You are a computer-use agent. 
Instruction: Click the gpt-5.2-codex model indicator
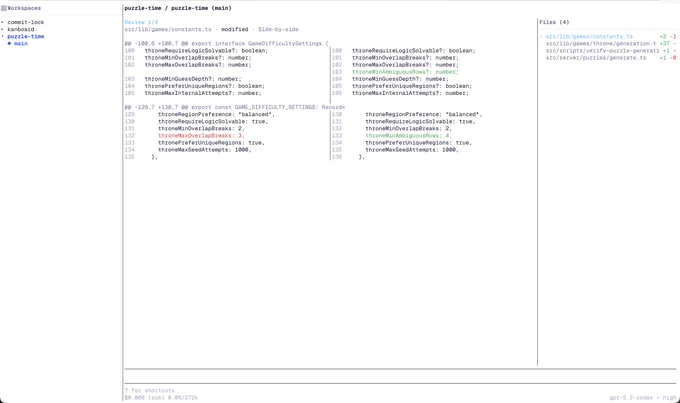click(631, 397)
